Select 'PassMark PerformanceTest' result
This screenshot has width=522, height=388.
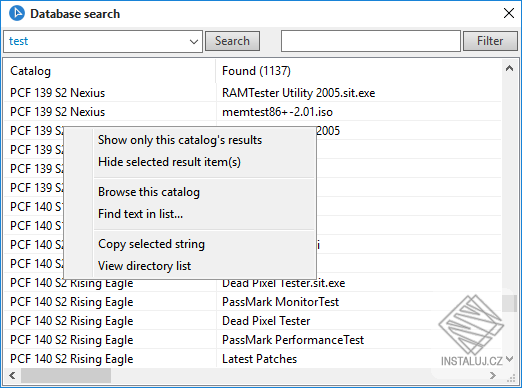[293, 340]
